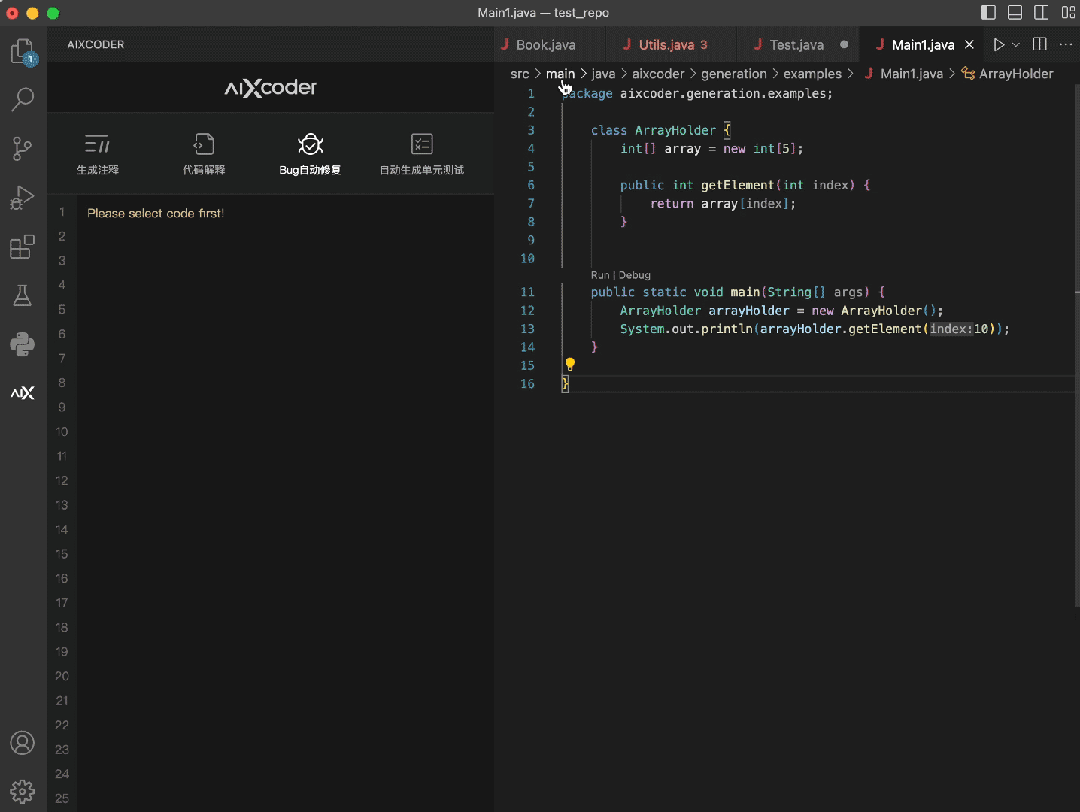Viewport: 1080px width, 812px height.
Task: Click the aiXcoder logo header
Action: 271,87
